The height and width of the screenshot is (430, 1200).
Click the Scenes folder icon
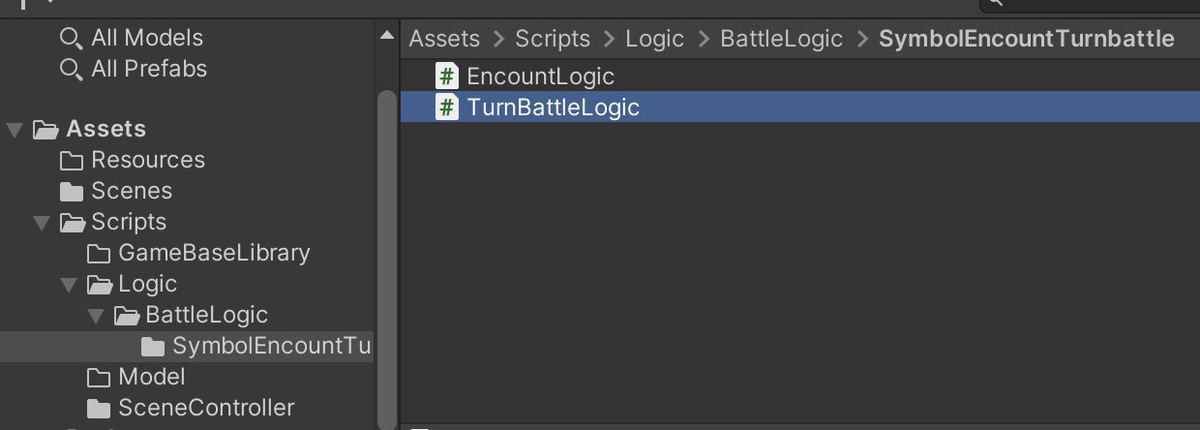(71, 192)
